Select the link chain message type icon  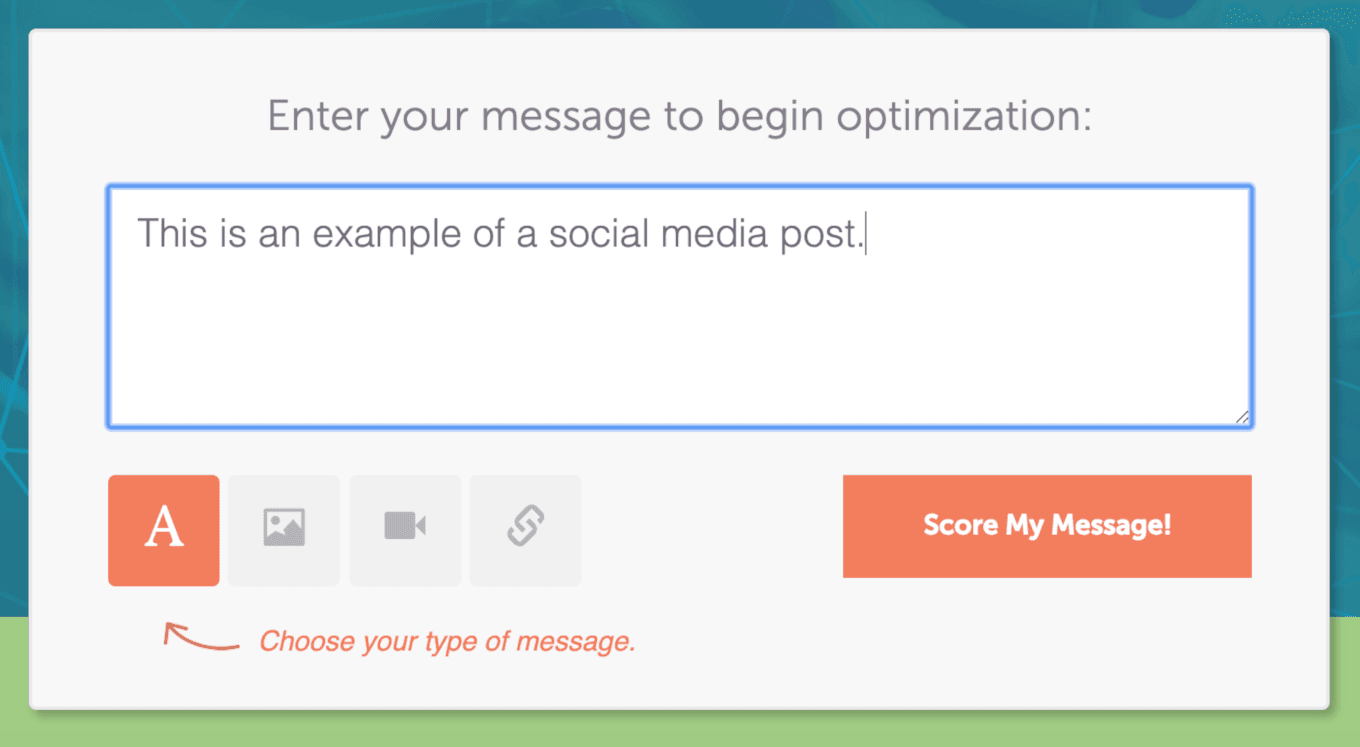(525, 530)
